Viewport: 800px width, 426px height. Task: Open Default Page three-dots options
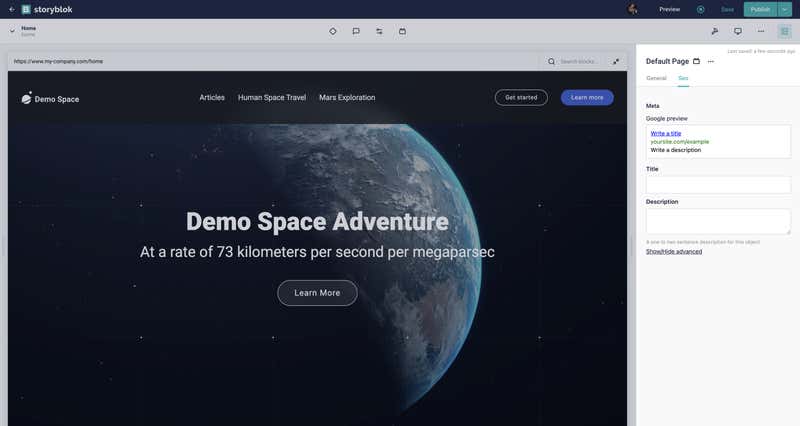[711, 61]
